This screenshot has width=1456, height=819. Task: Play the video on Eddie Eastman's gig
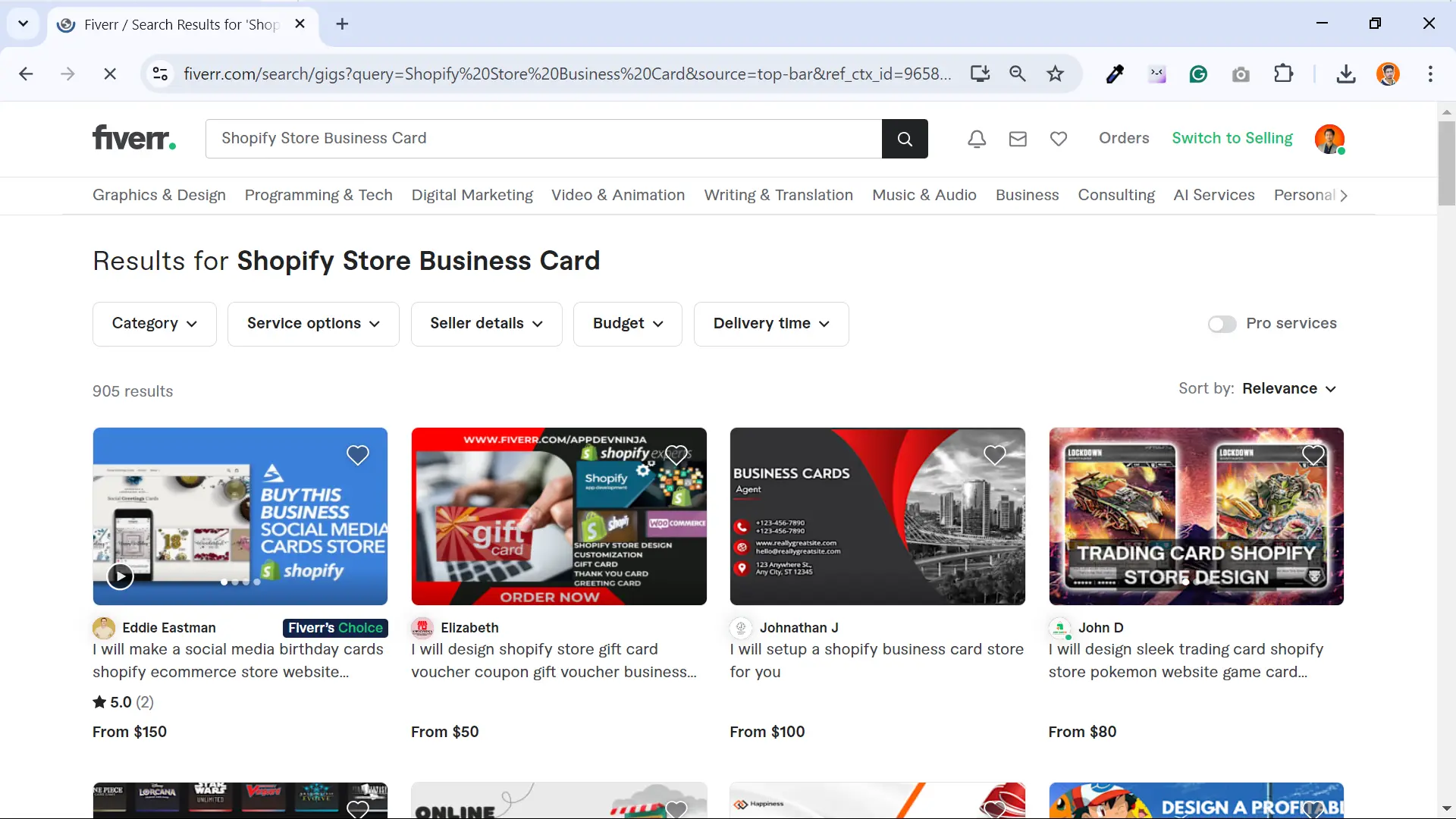(120, 576)
